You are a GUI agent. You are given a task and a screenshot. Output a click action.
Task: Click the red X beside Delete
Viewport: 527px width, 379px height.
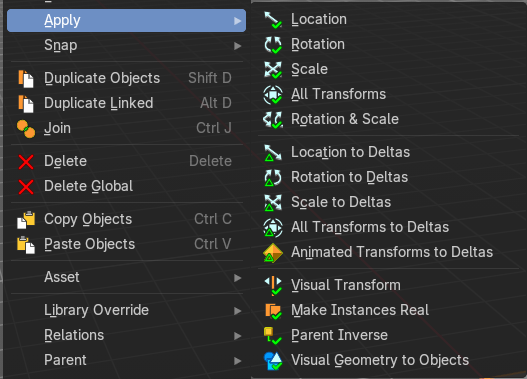click(x=26, y=162)
